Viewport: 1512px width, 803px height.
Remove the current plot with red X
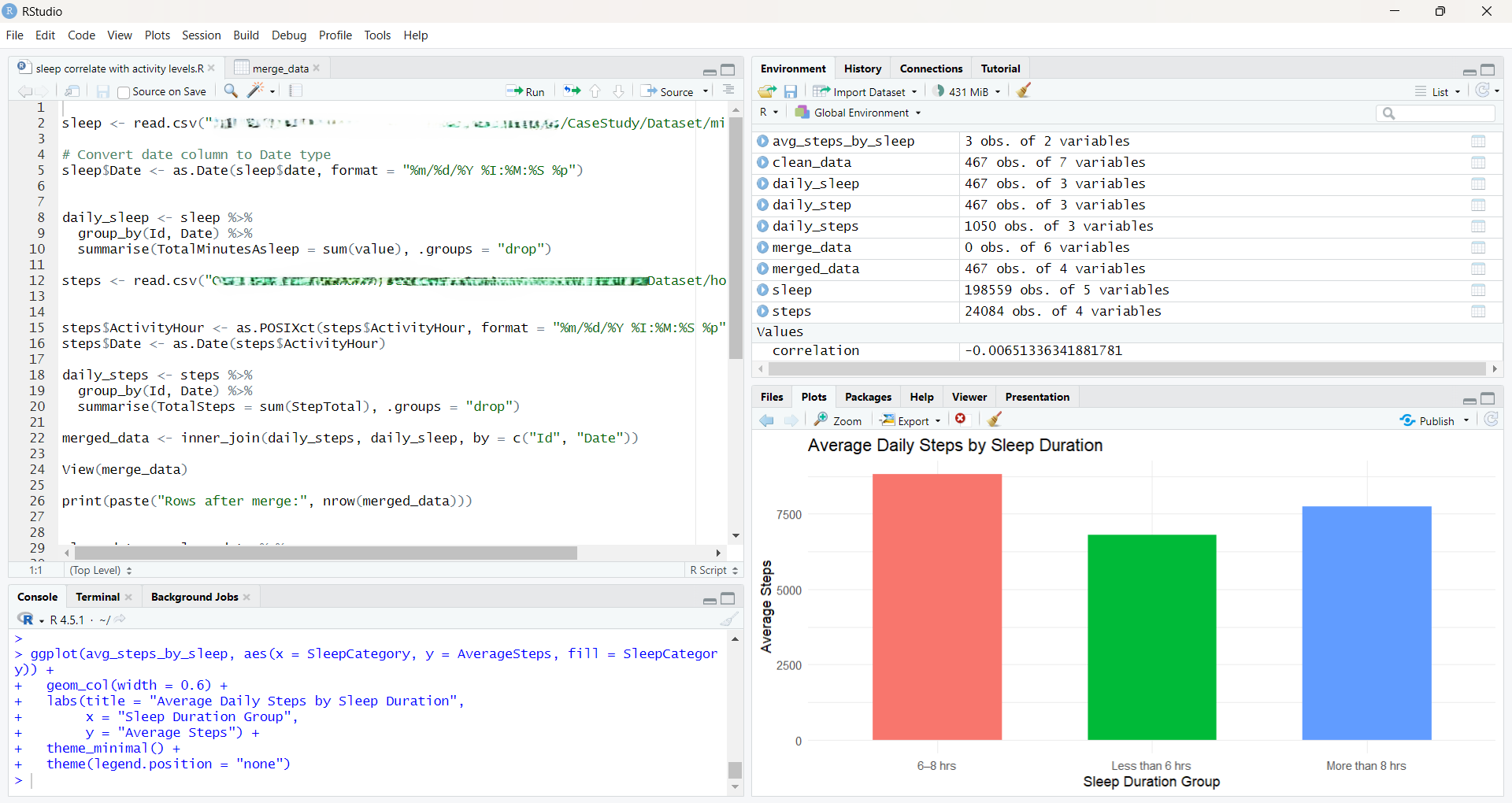[961, 419]
